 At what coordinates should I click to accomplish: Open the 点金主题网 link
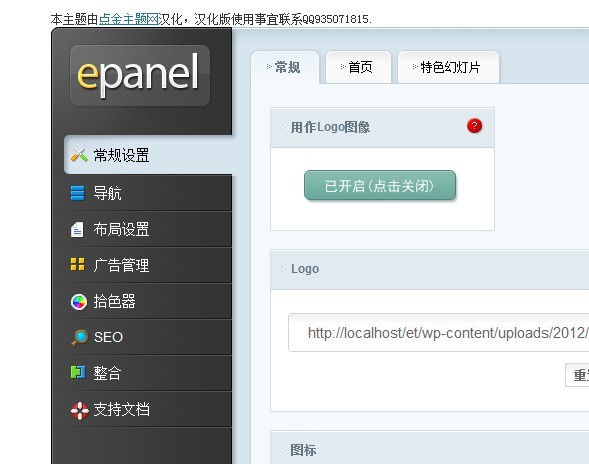click(128, 19)
